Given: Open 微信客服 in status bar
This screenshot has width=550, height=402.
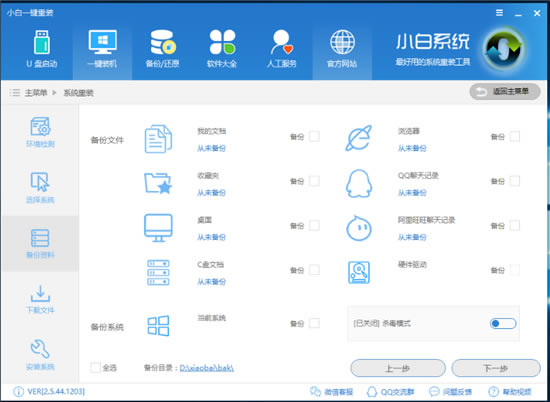Looking at the screenshot, I should pos(331,392).
